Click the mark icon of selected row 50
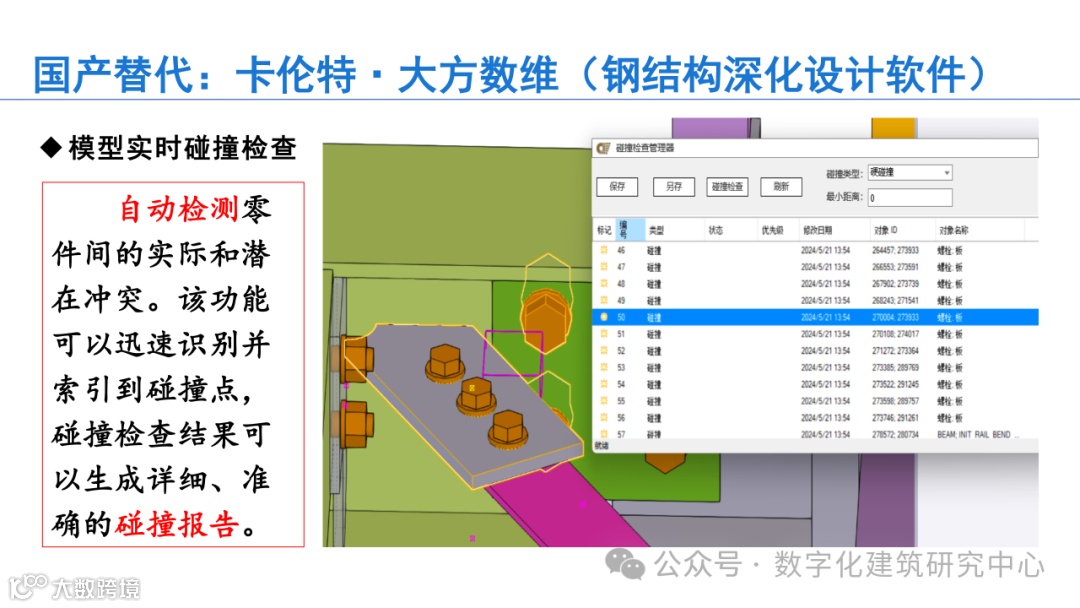The image size is (1080, 608). (x=604, y=317)
